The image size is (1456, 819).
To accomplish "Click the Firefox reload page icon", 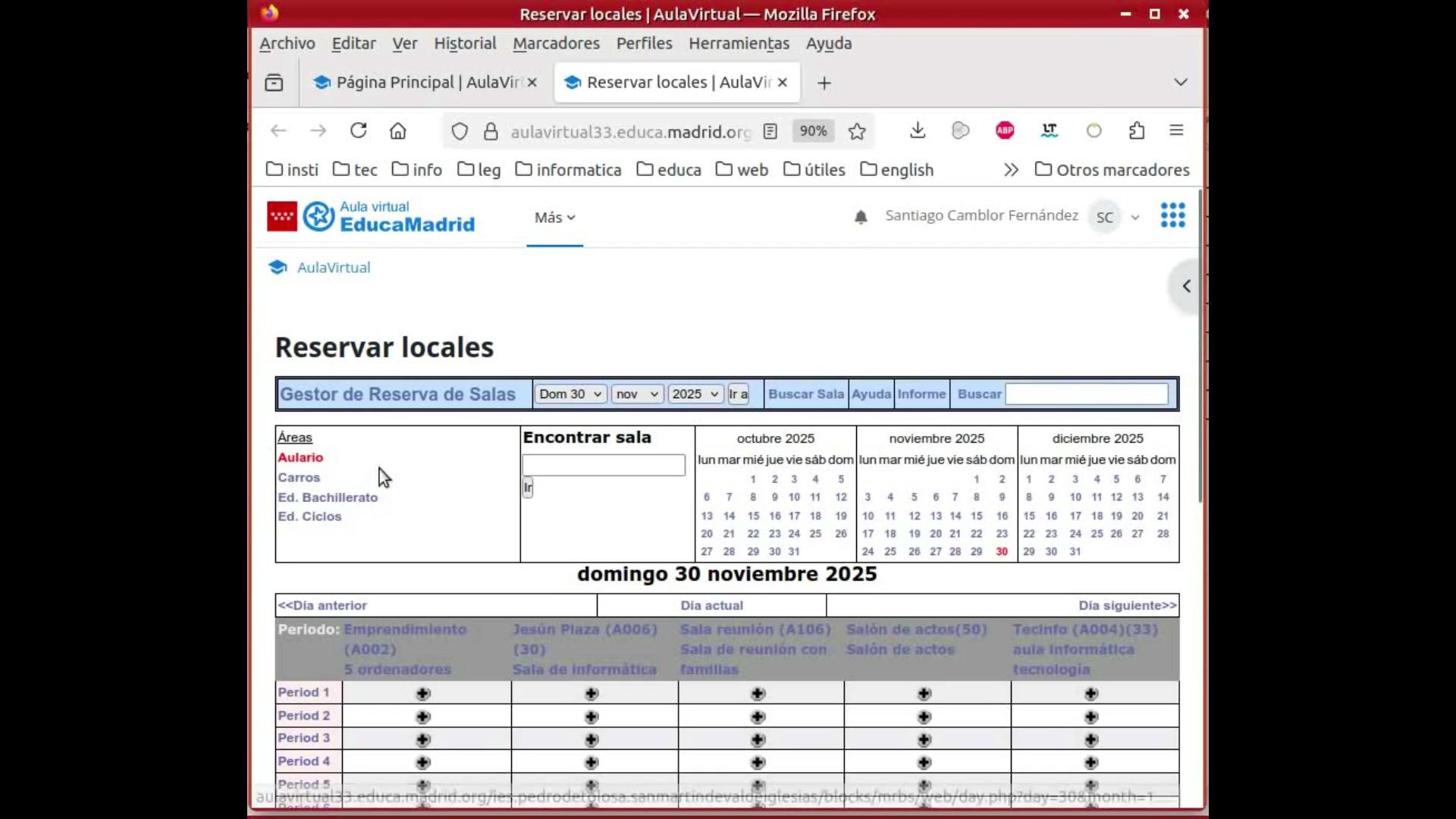I will [x=358, y=130].
